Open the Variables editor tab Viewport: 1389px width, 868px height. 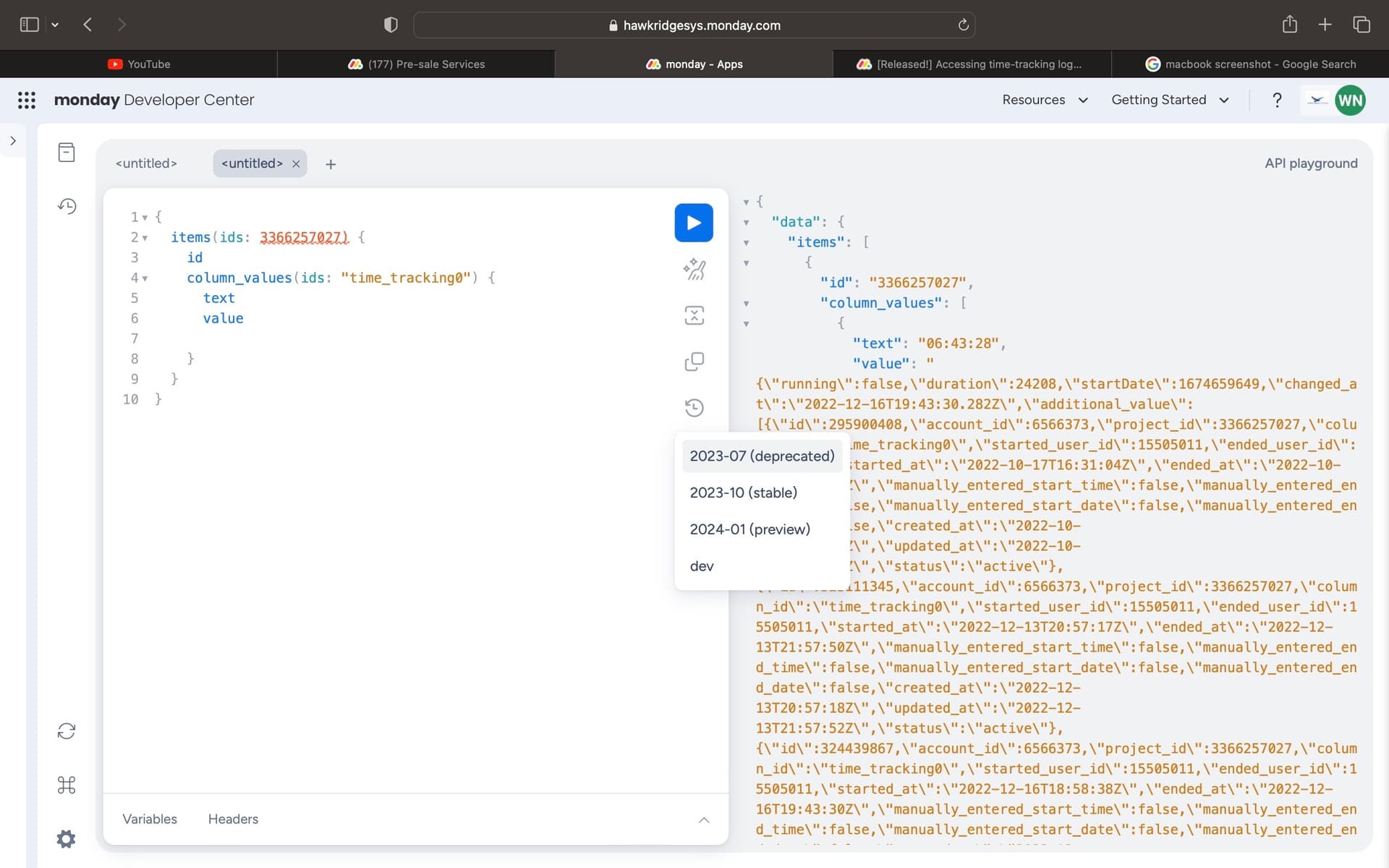tap(150, 819)
